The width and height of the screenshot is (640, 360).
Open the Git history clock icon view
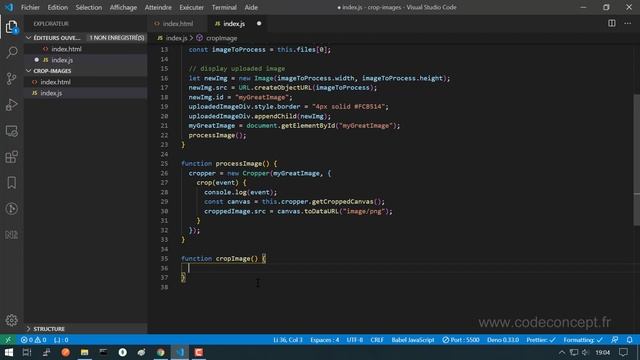11,209
